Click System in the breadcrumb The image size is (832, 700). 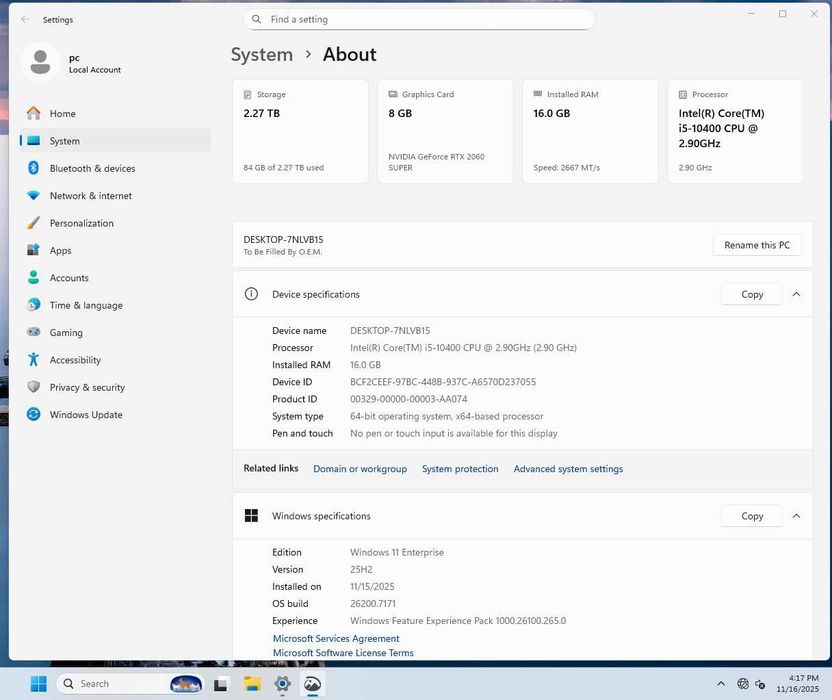[262, 55]
